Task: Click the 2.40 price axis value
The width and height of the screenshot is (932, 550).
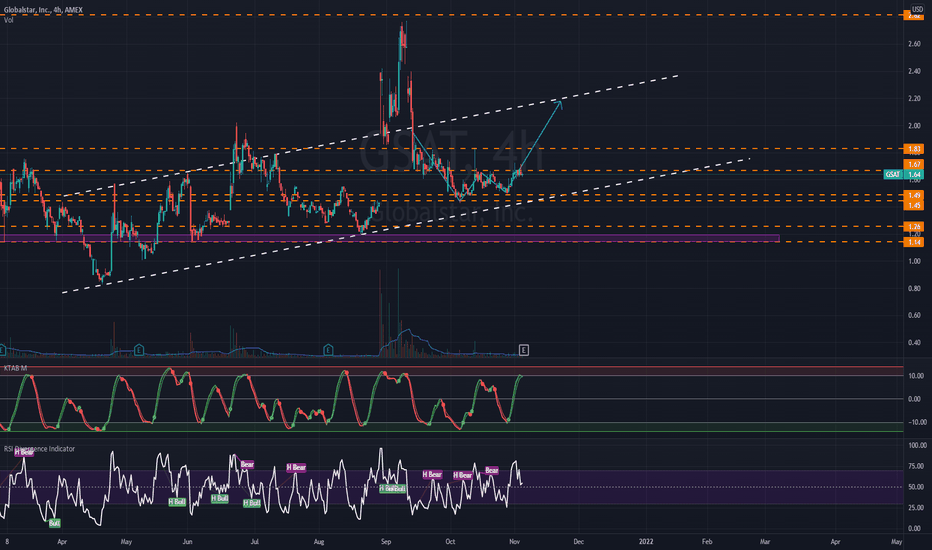Action: 914,71
